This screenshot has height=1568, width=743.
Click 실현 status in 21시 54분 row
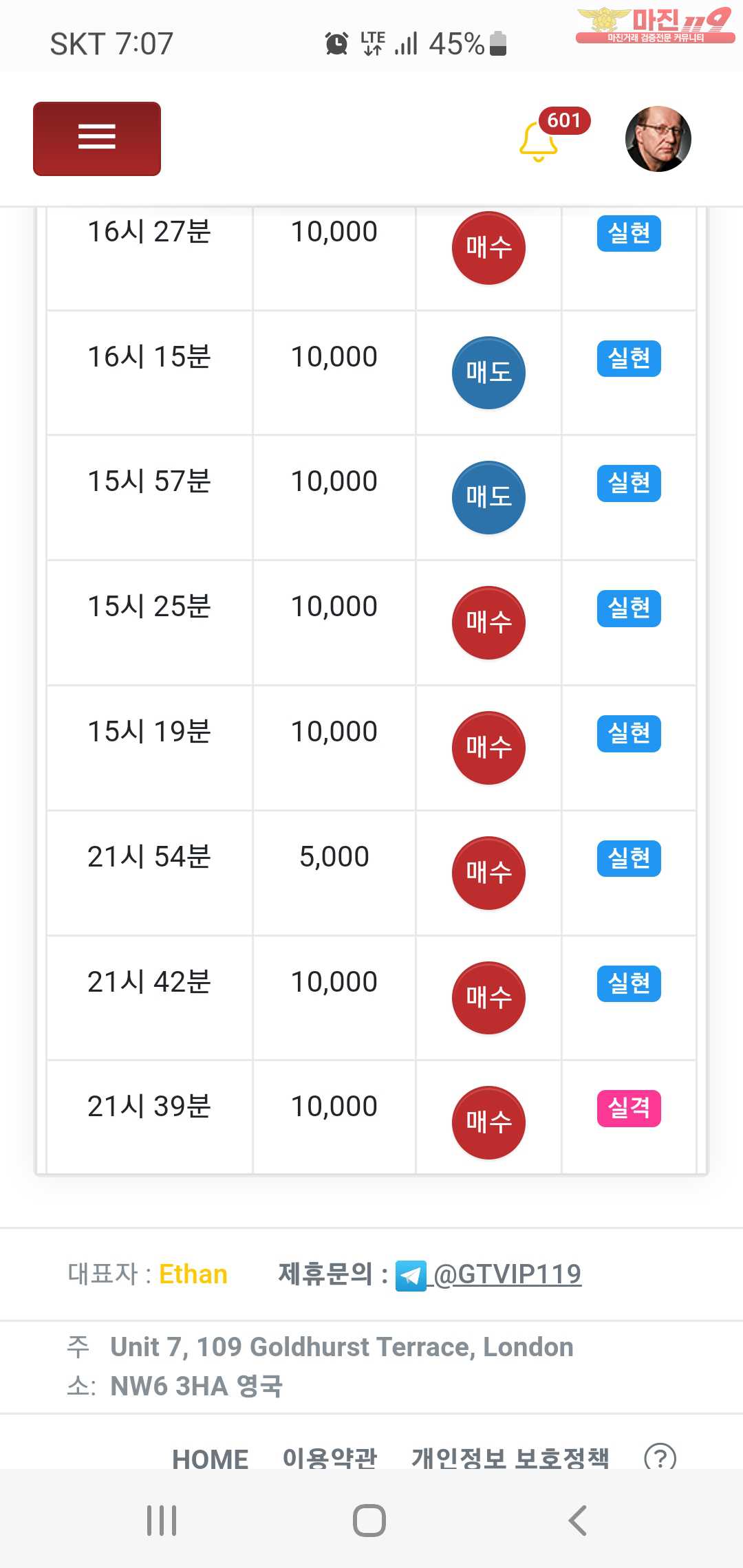click(629, 858)
